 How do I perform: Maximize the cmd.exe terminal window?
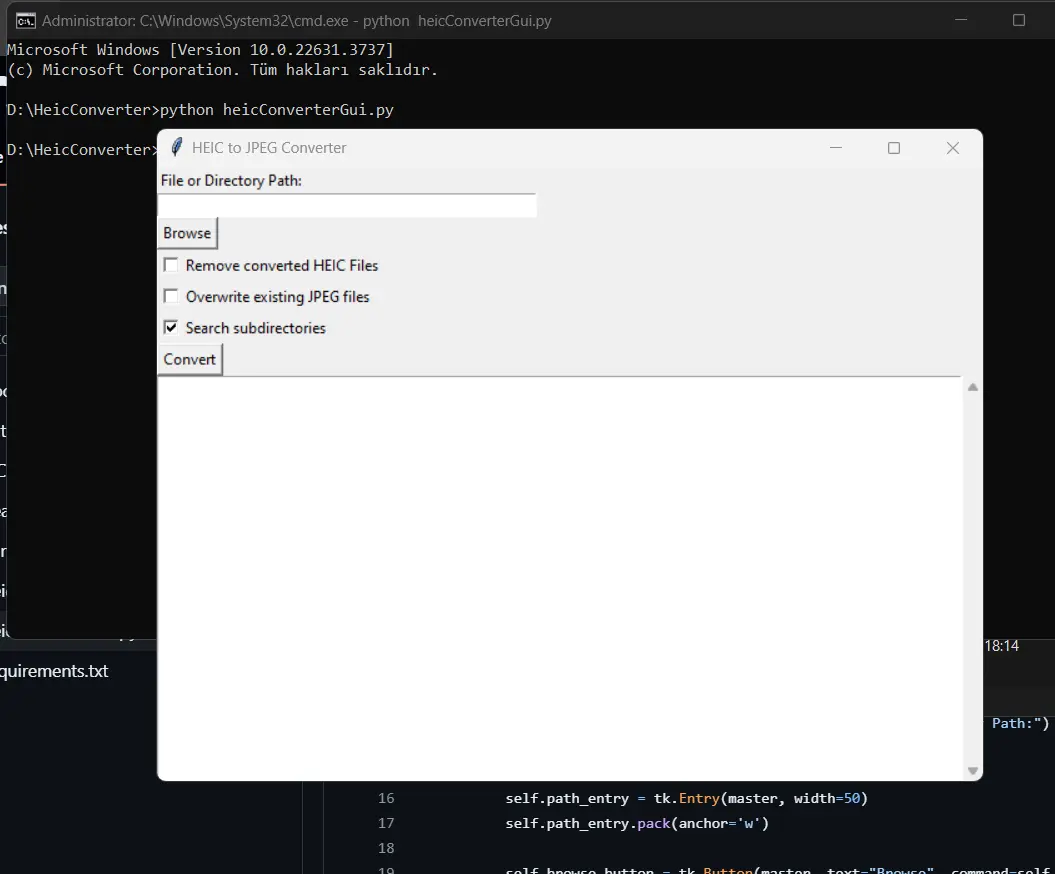click(1019, 20)
